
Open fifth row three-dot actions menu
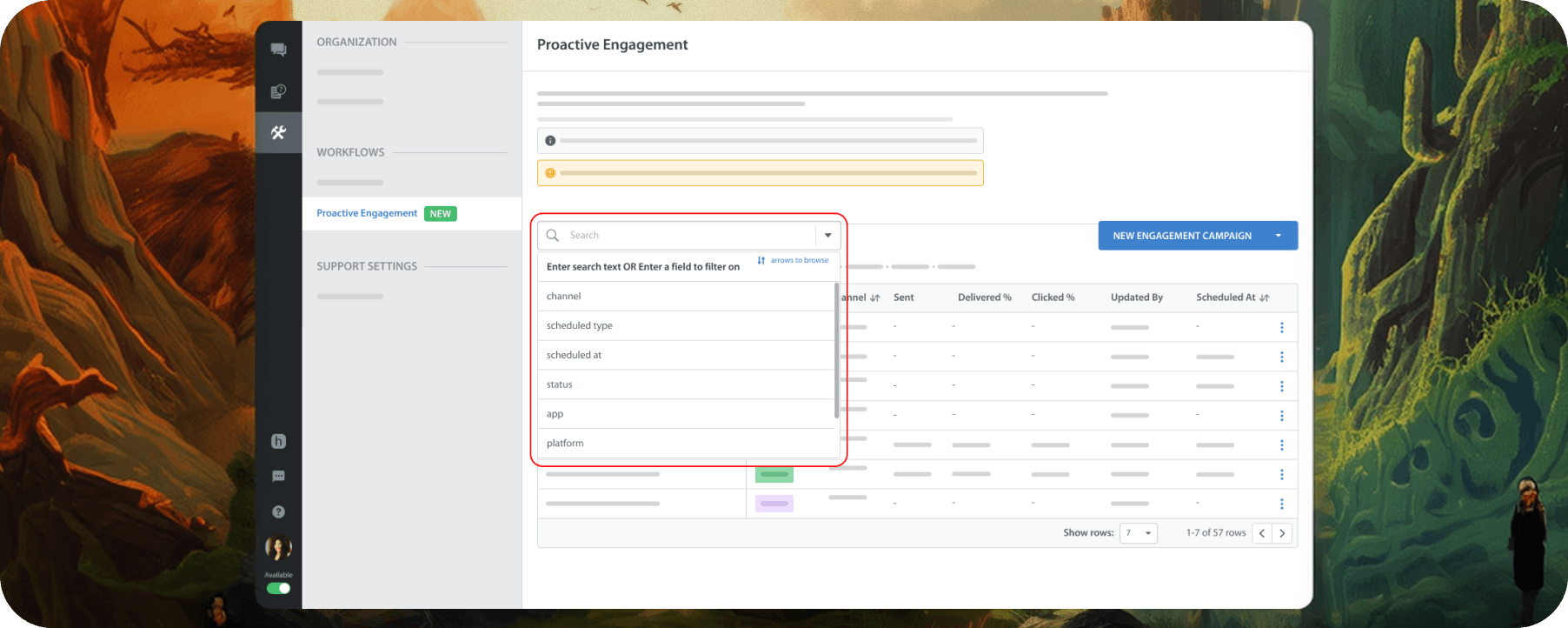tap(1282, 445)
